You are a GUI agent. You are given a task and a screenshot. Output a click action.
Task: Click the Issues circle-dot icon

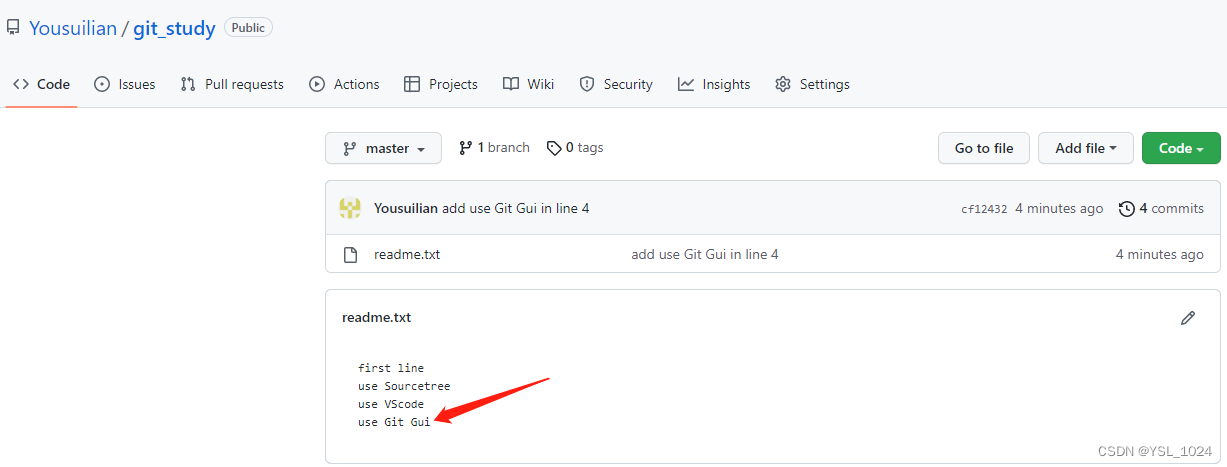[x=102, y=84]
